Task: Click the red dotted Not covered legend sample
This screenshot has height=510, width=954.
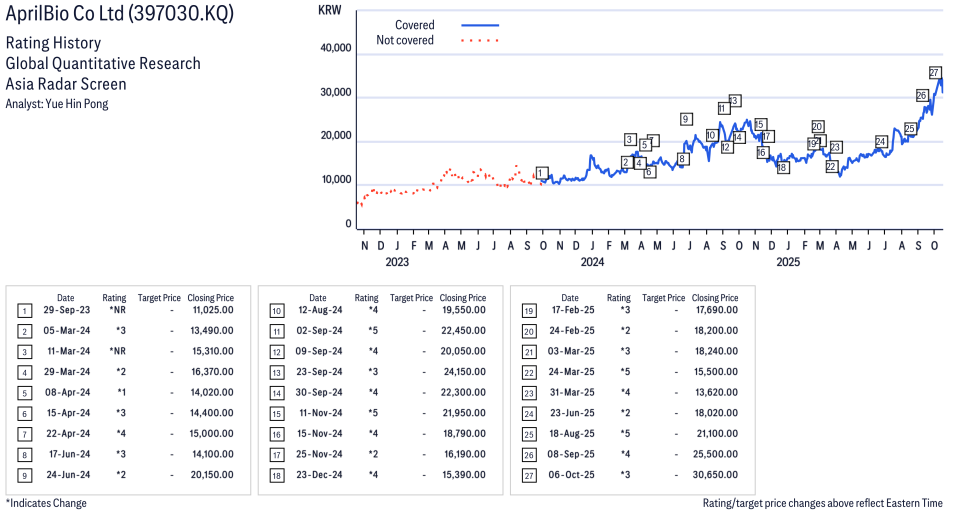Action: pos(480,41)
